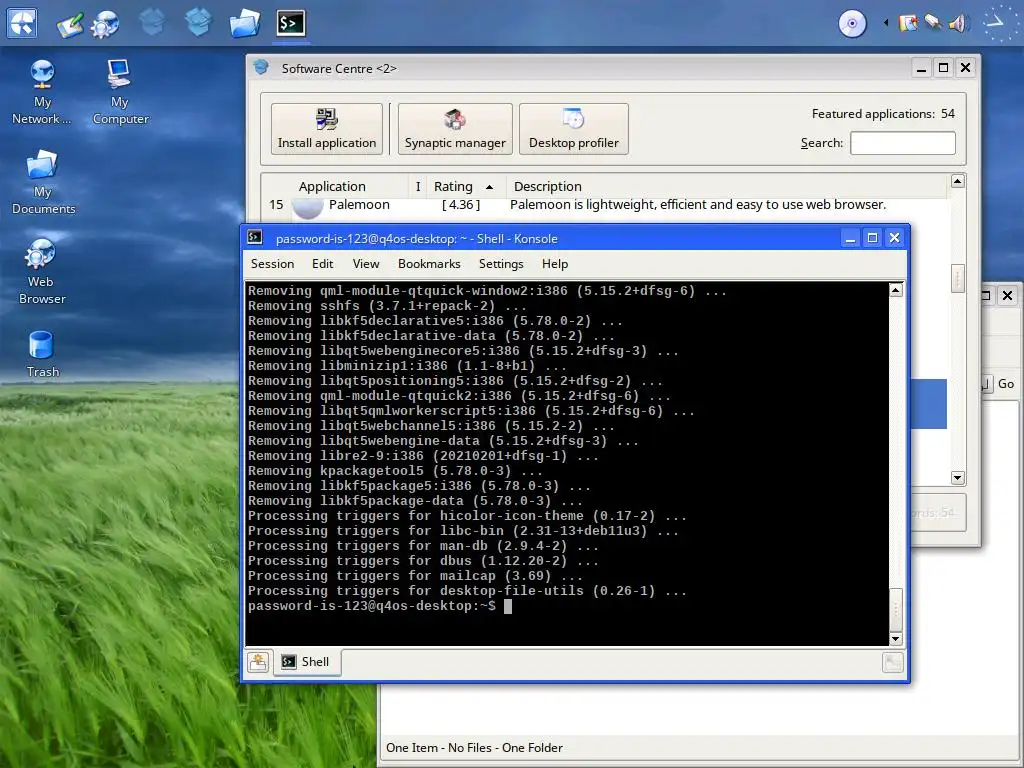Open Synaptic manager from Software Centre

[455, 129]
